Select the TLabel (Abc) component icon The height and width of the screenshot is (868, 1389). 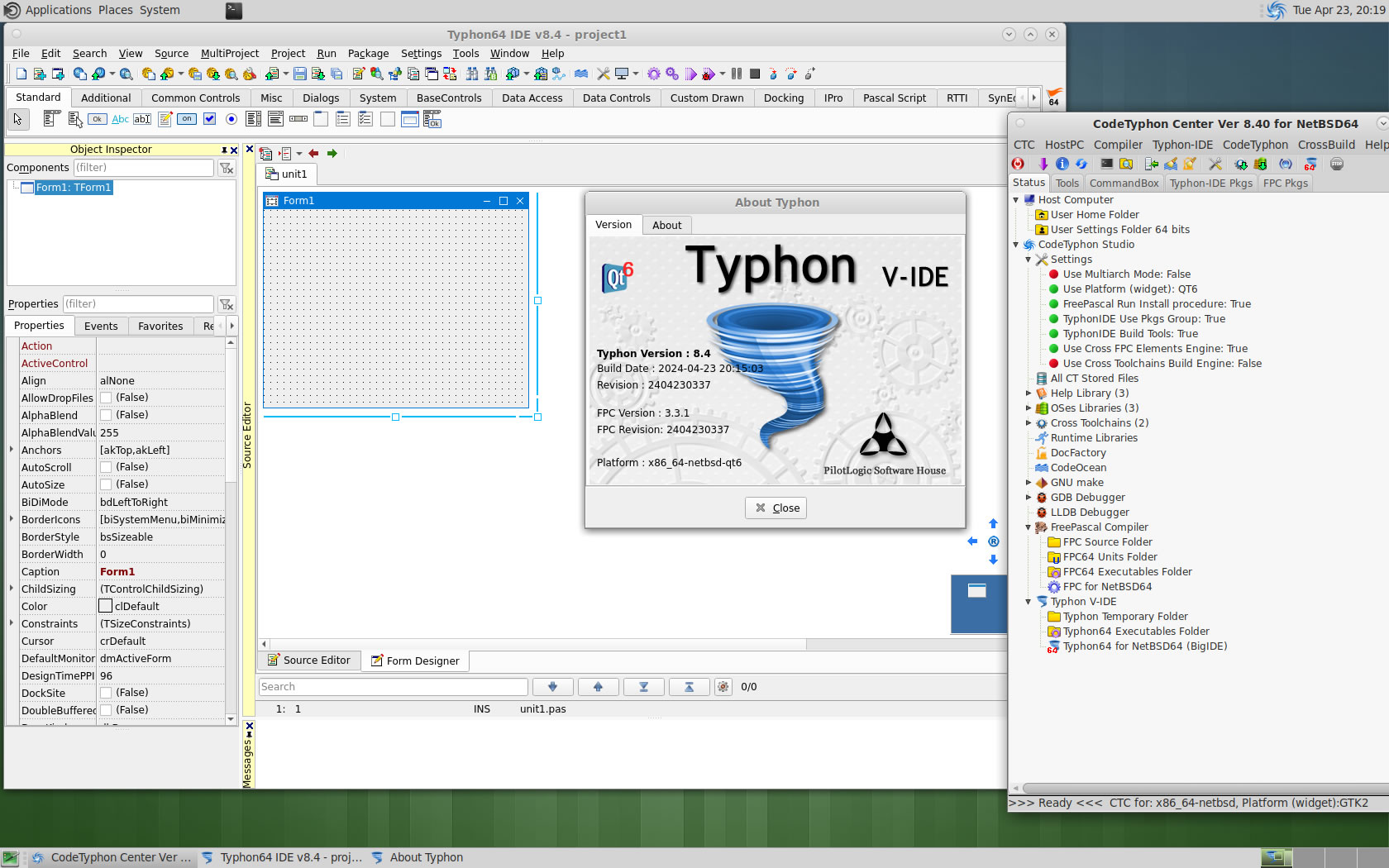pyautogui.click(x=120, y=119)
